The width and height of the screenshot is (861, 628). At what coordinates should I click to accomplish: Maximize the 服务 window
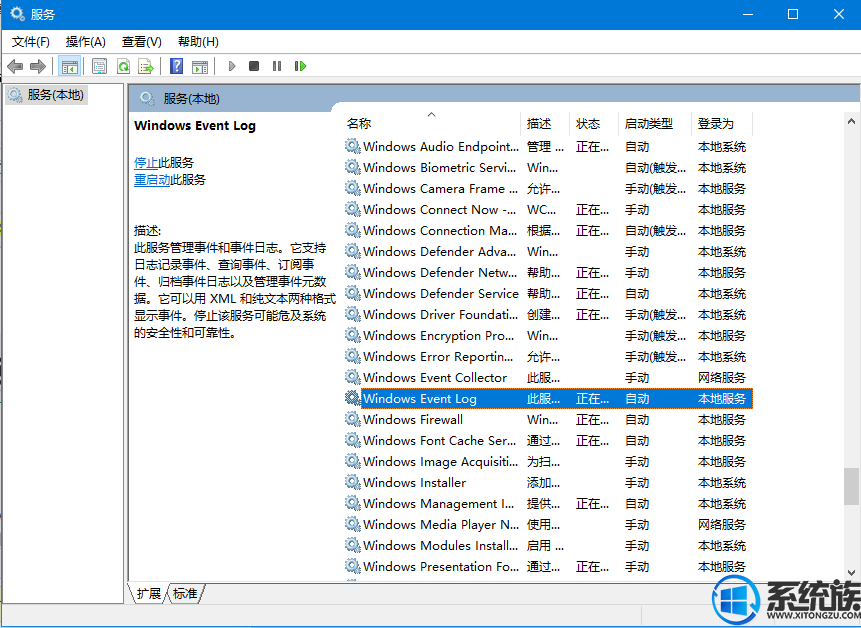[793, 14]
